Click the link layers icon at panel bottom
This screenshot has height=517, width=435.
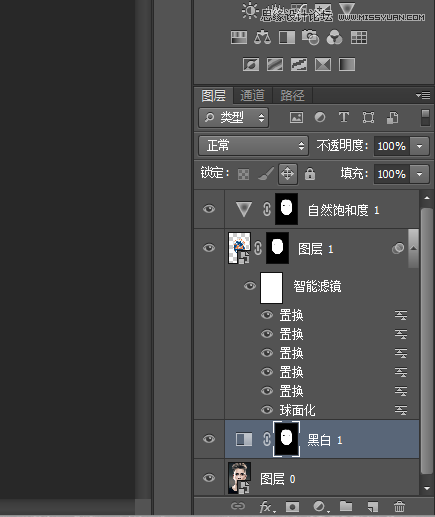point(238,506)
